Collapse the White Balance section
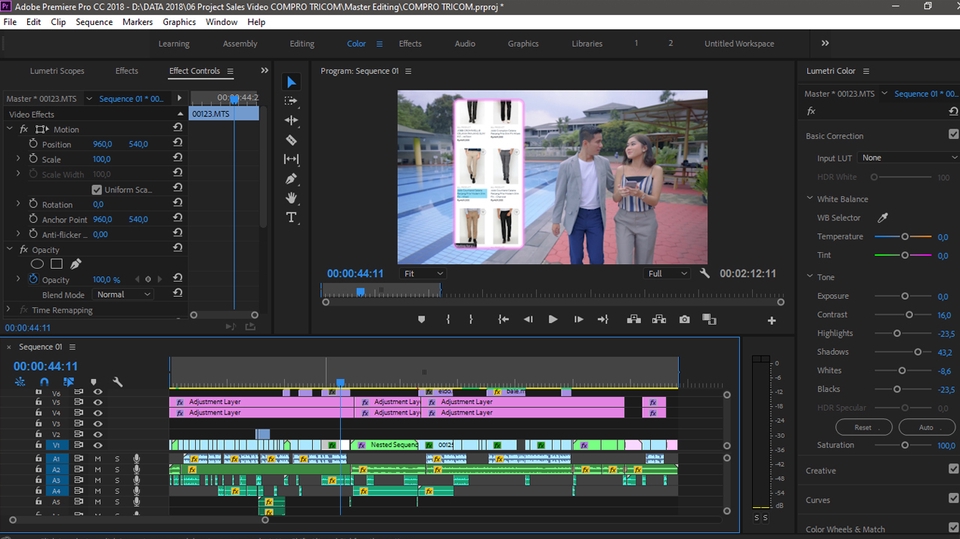This screenshot has width=960, height=539. pos(810,198)
